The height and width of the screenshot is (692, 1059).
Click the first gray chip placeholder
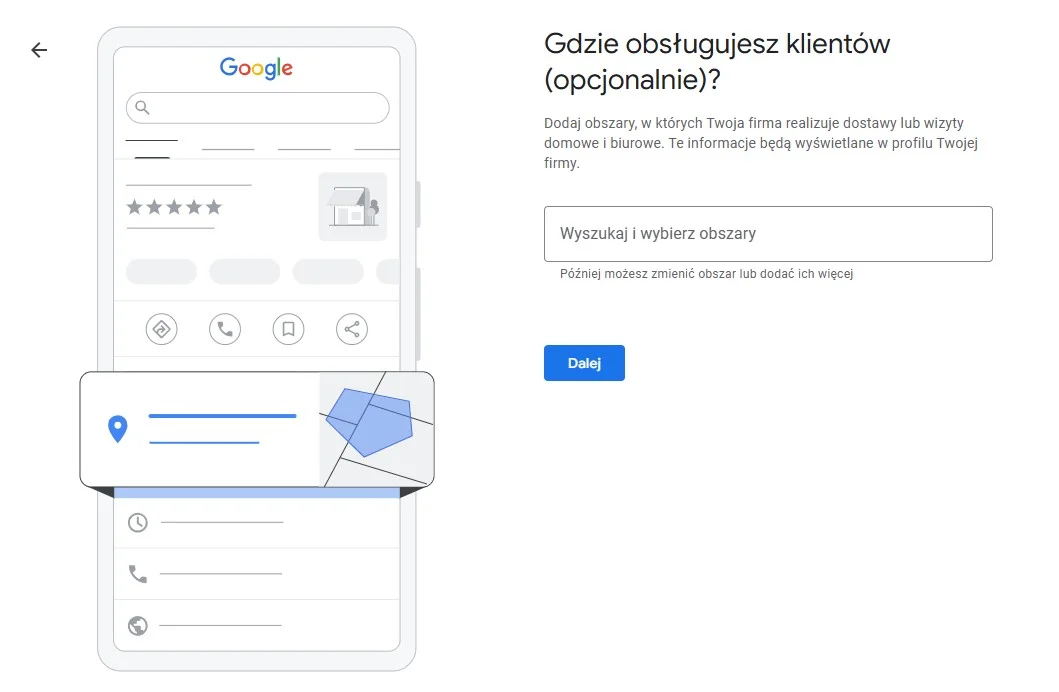click(x=161, y=271)
